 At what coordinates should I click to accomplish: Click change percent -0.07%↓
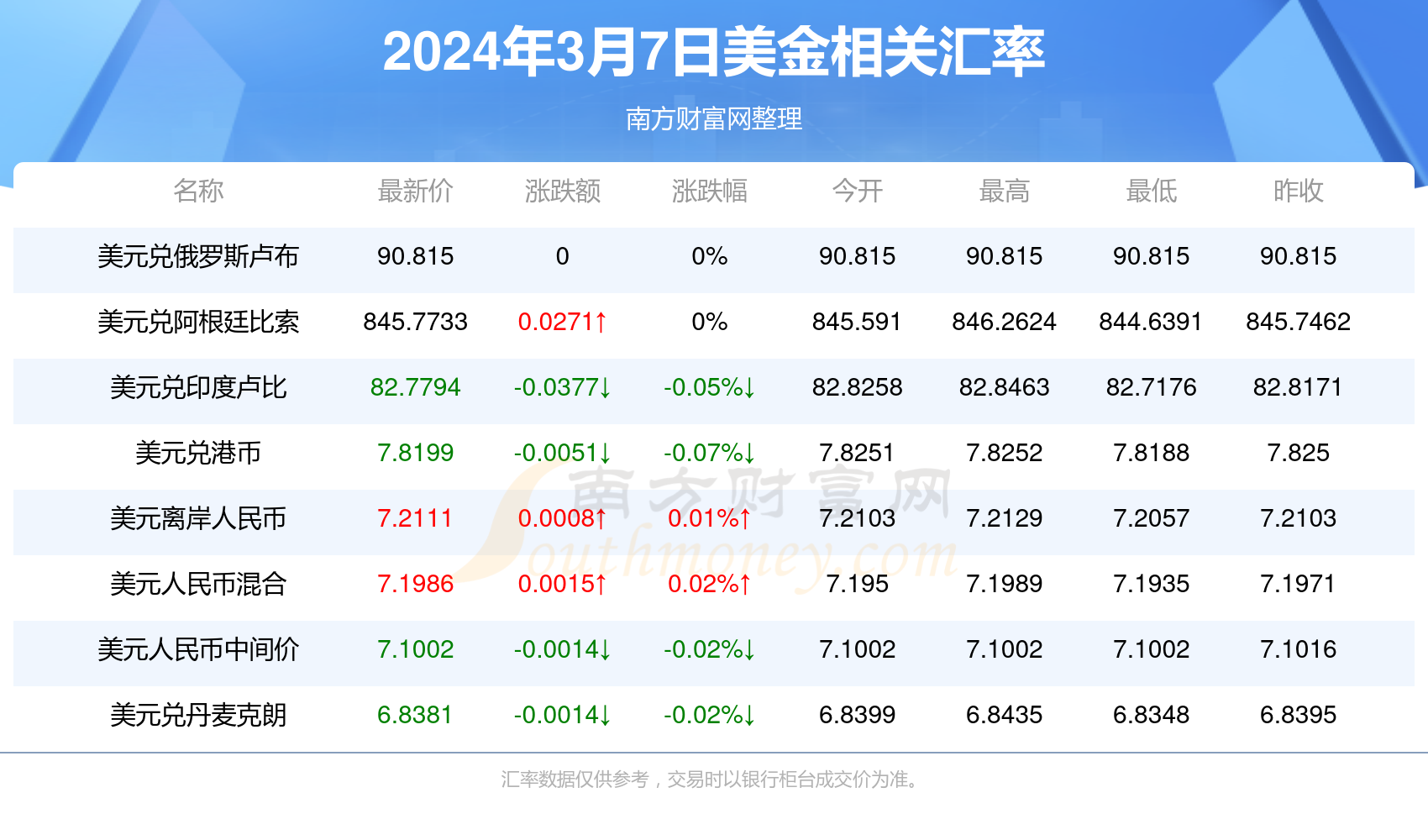[x=709, y=453]
